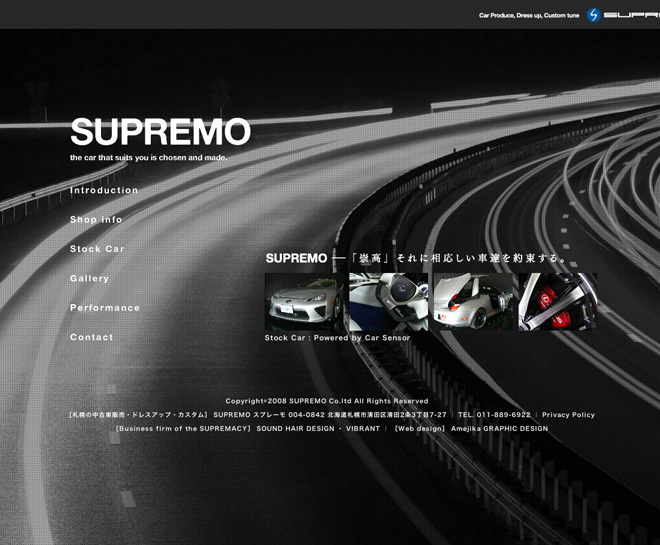Viewport: 660px width, 545px height.
Task: Visit the SOUND HAIR DESIGN link
Action: coord(295,429)
